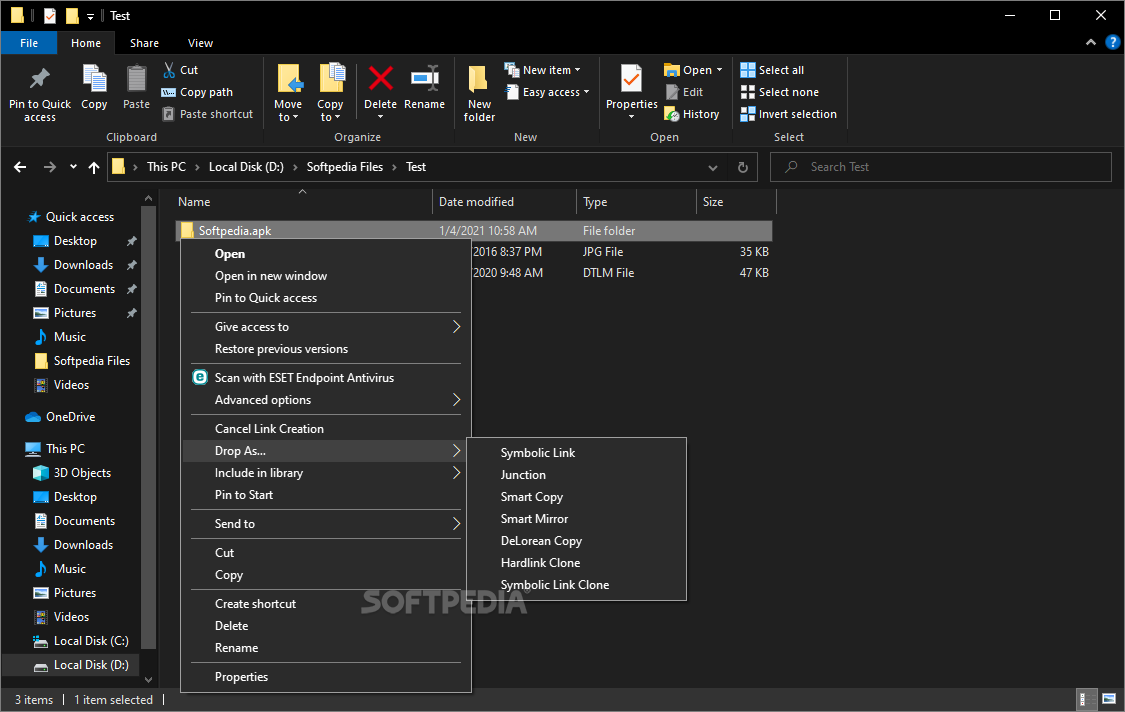Viewport: 1125px width, 712px height.
Task: Click Select all in the ribbon
Action: (772, 70)
